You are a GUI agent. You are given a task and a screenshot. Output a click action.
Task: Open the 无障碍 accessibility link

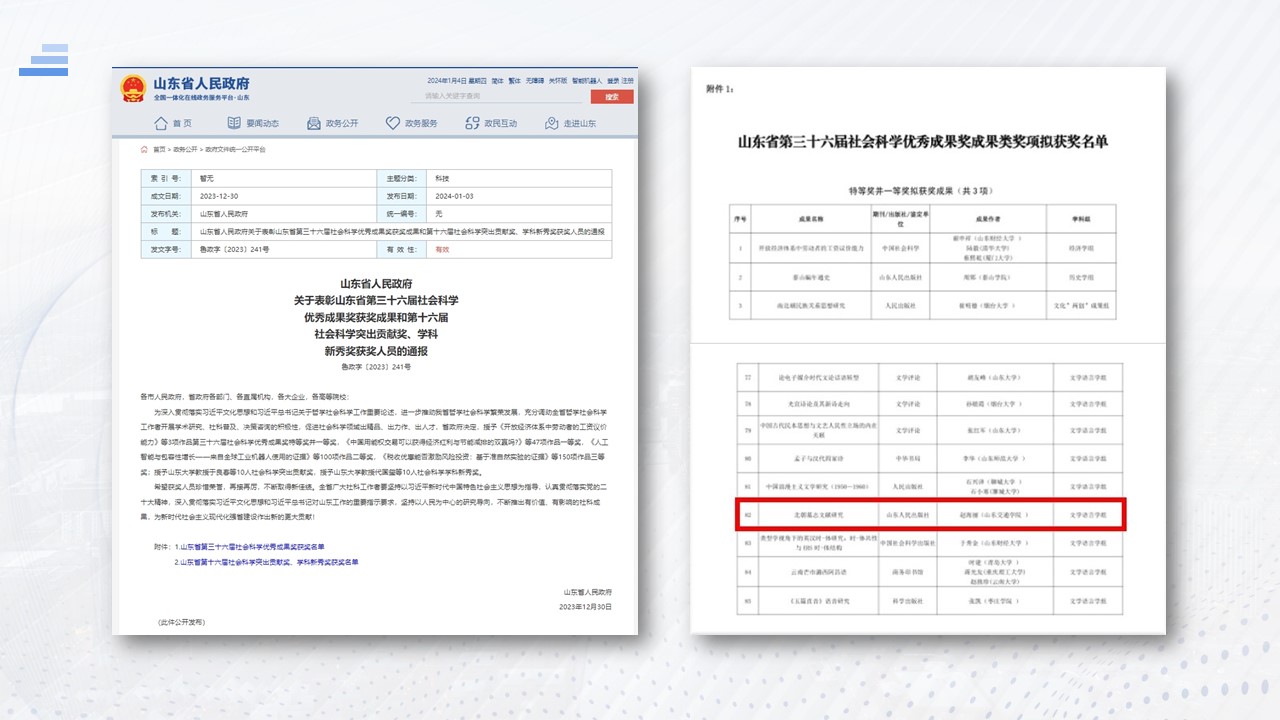click(x=535, y=80)
